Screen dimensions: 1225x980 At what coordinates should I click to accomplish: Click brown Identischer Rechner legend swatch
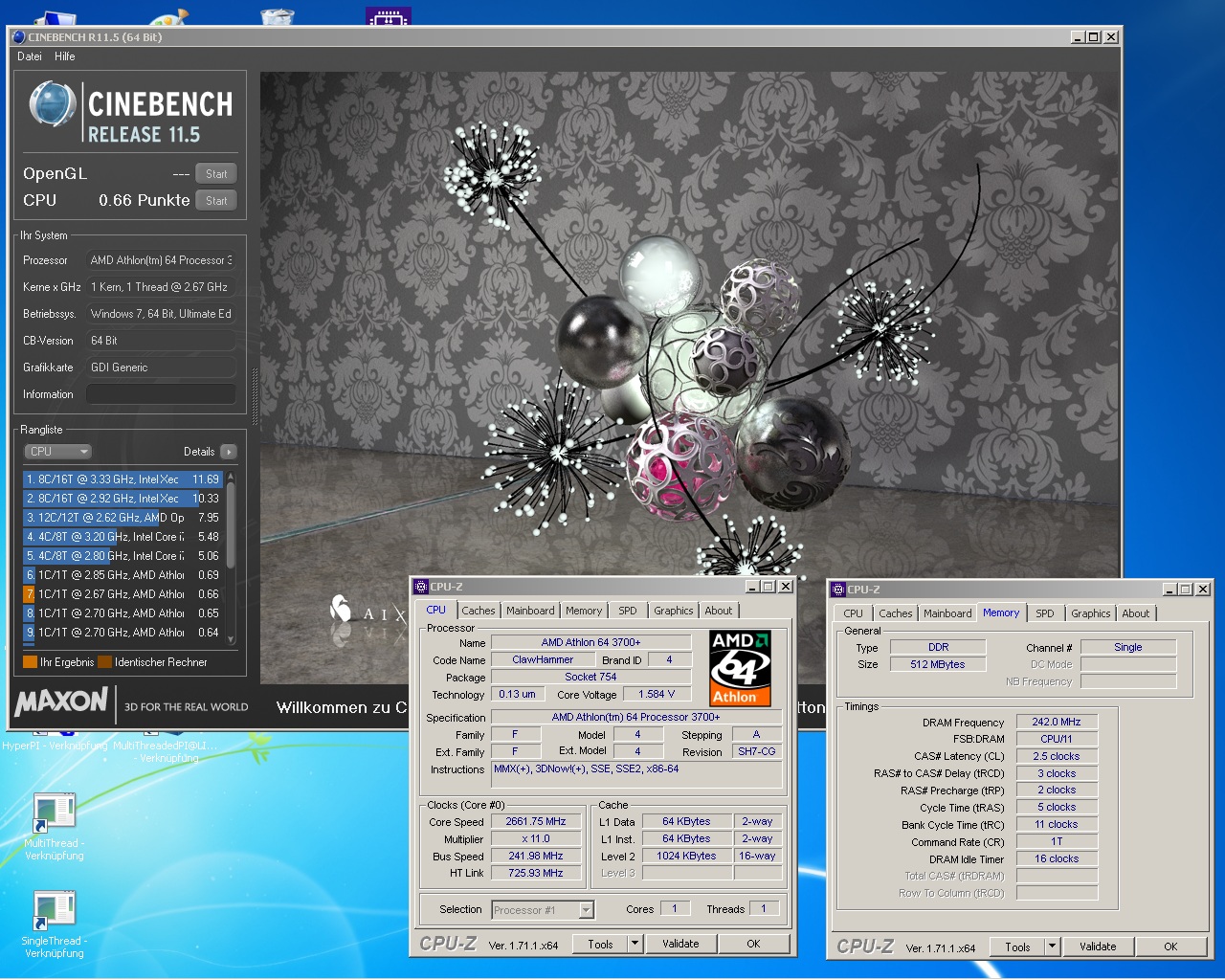104,662
